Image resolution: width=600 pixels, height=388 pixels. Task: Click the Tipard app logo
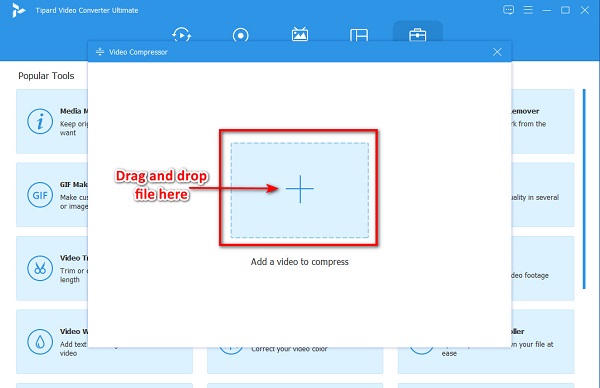coord(18,10)
